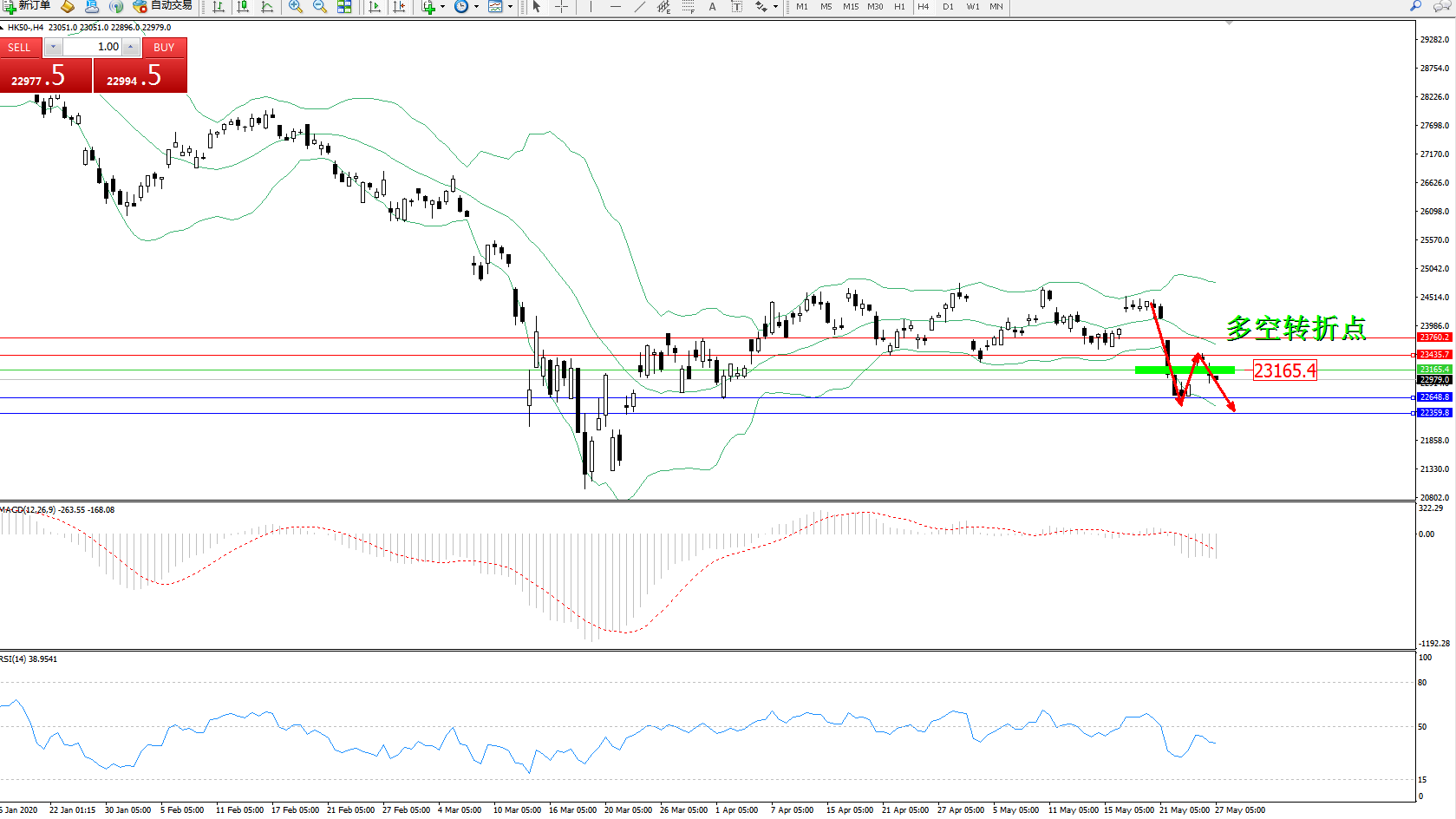Zoom in on the chart
1456x819 pixels.
tap(296, 7)
